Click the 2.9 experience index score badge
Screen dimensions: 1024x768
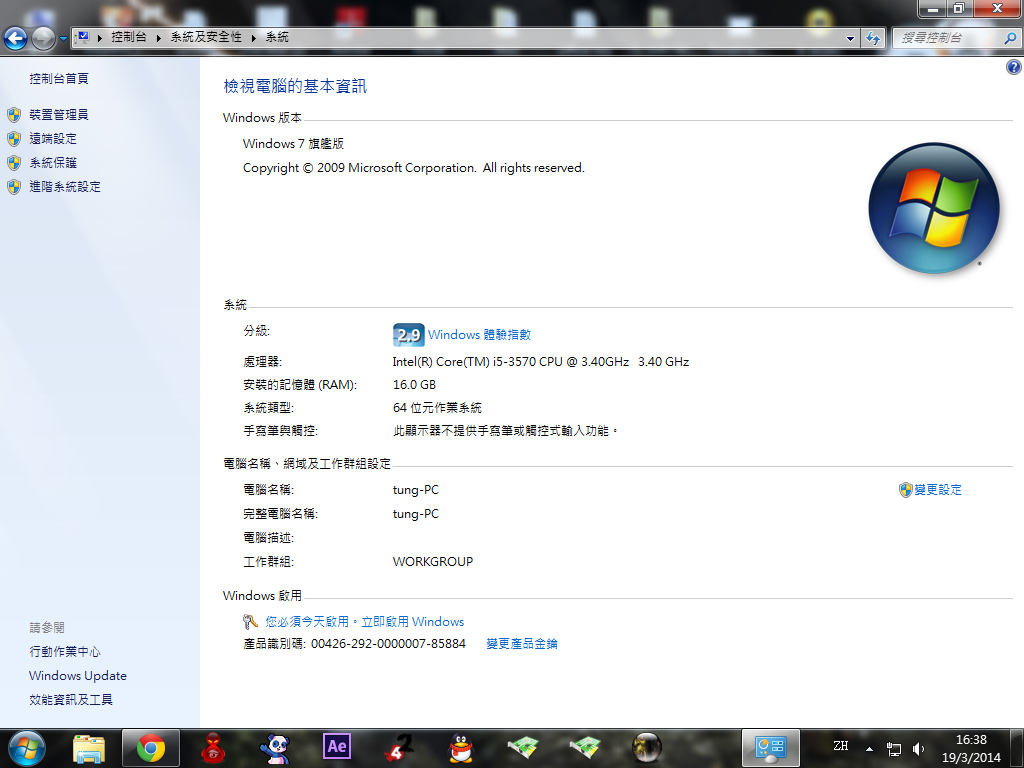pos(409,335)
